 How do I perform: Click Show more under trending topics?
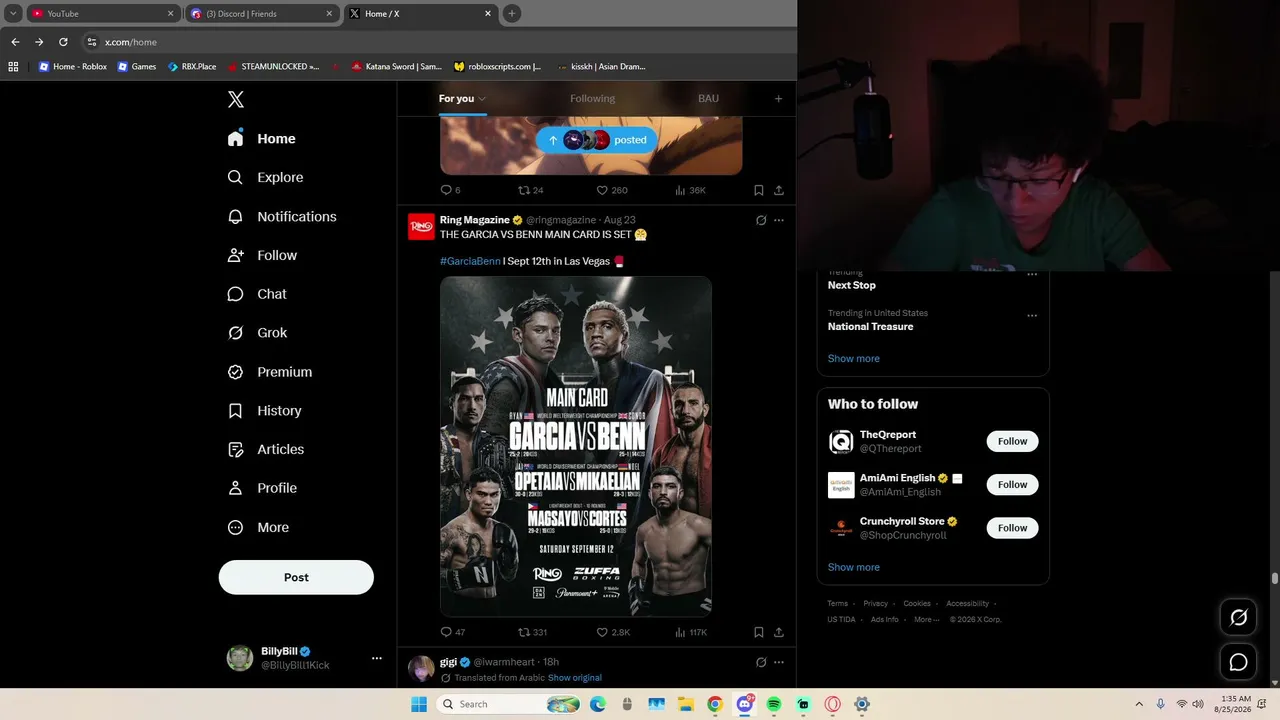854,358
